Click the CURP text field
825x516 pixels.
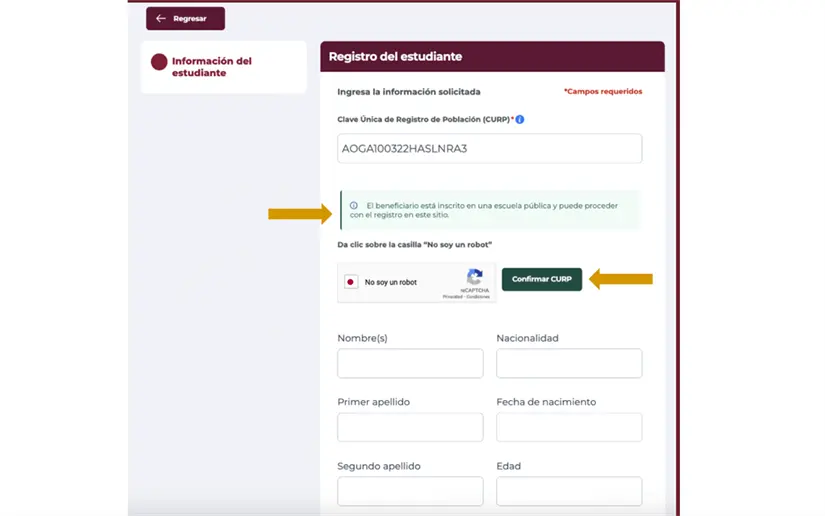tap(490, 149)
